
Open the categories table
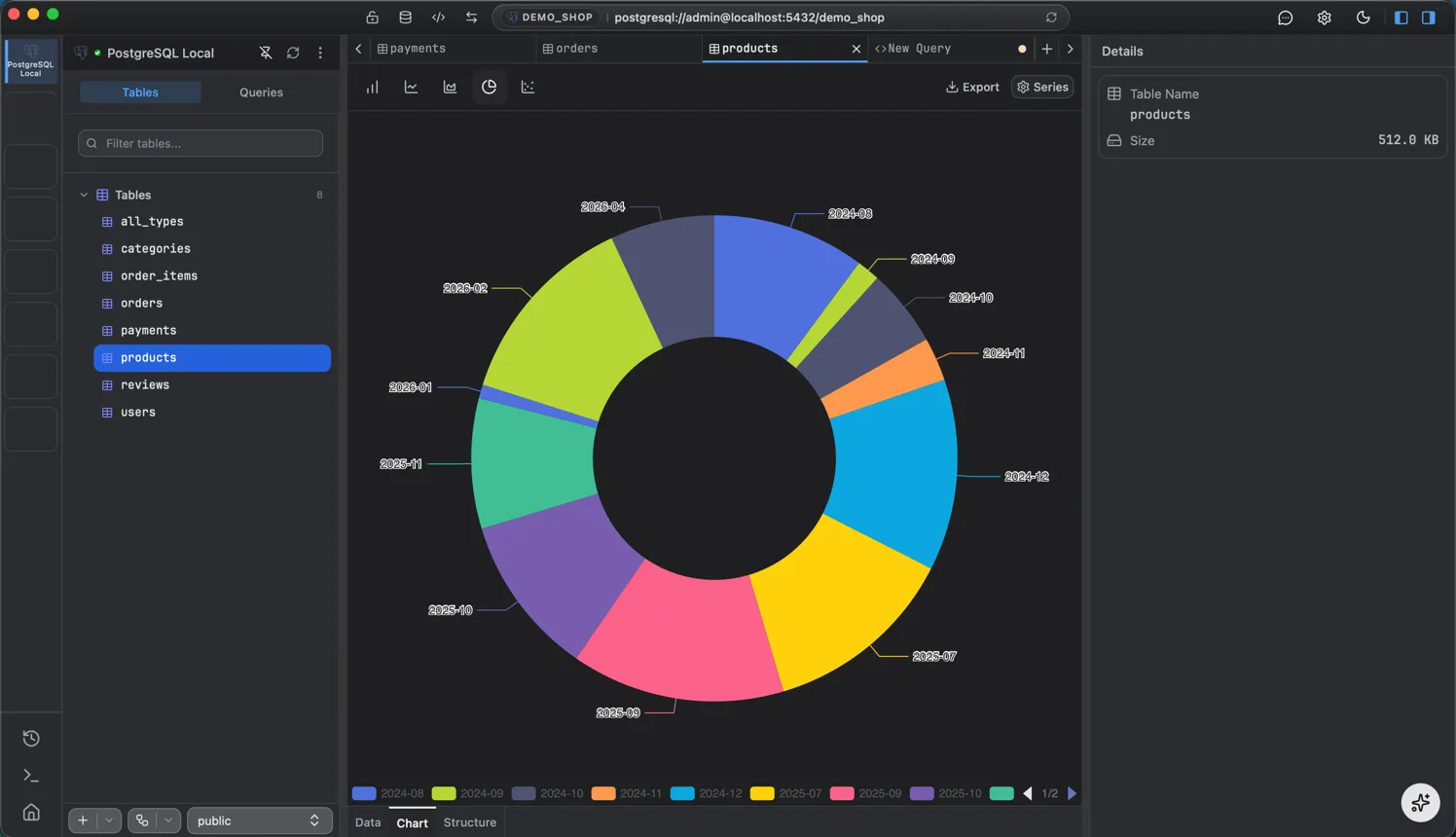212,249
